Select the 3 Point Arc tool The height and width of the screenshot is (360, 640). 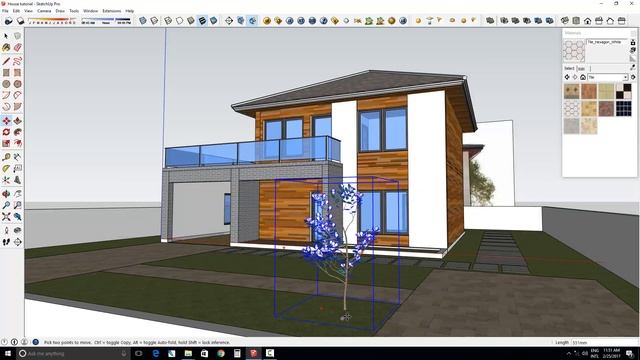coord(6,107)
